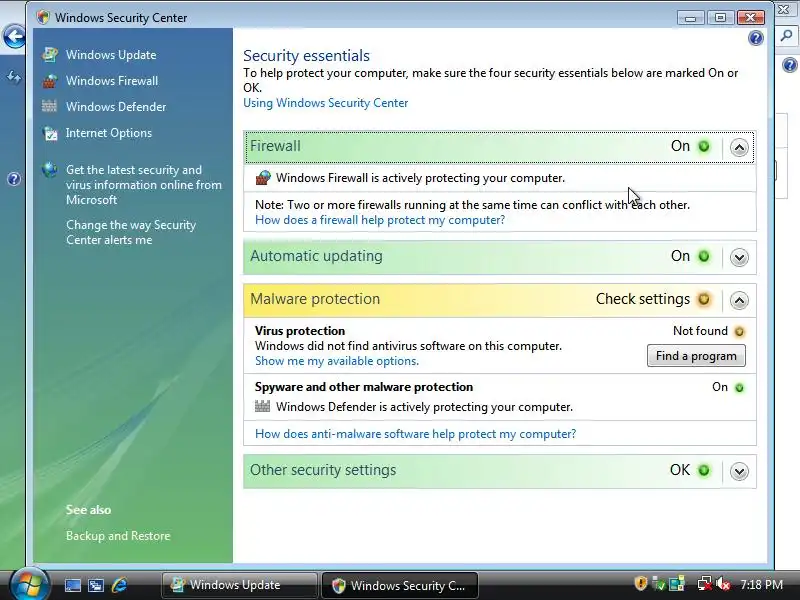Open Internet Options link
Viewport: 800px width, 600px height.
[x=109, y=133]
